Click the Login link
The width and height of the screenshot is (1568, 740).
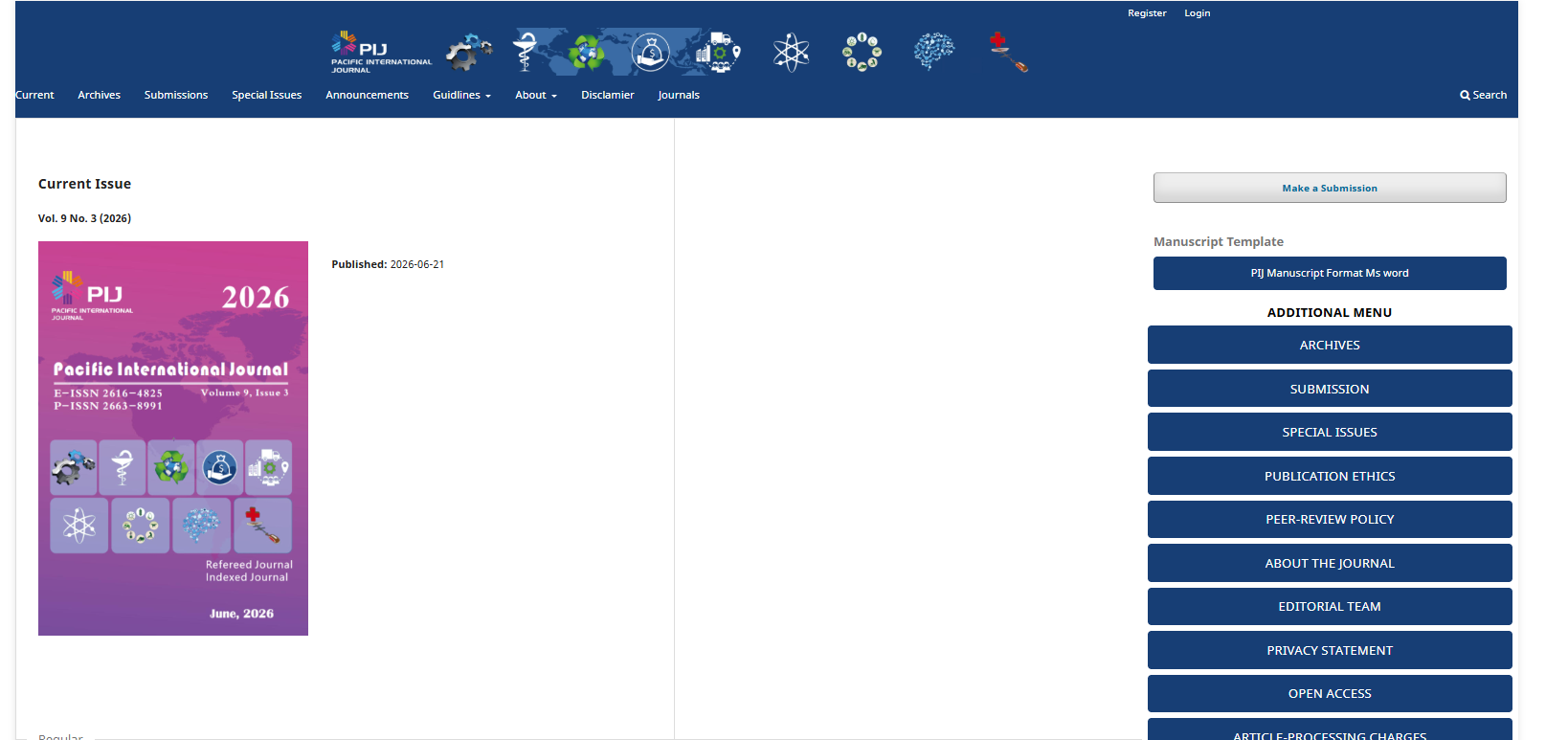[1197, 13]
